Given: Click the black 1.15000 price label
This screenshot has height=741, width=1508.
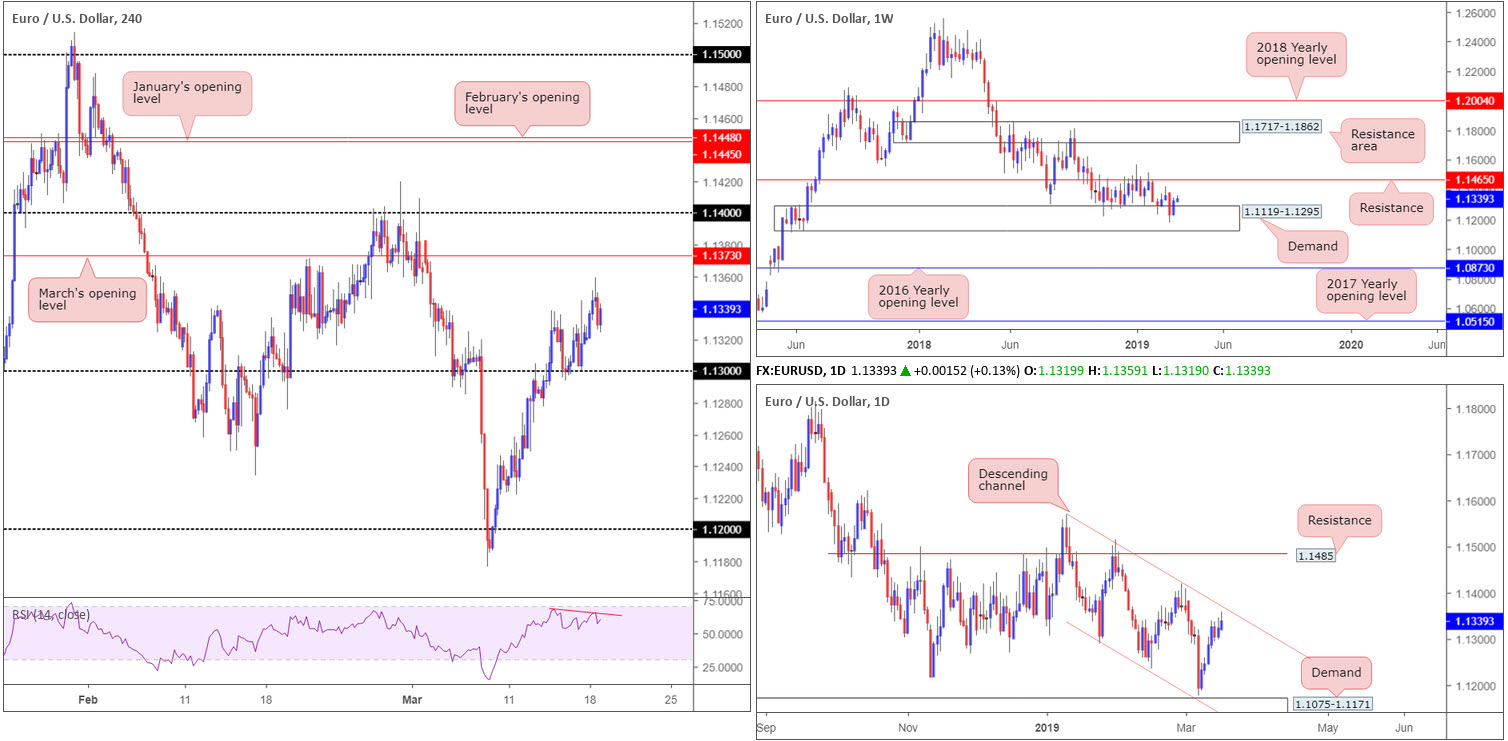Looking at the screenshot, I should tap(723, 54).
